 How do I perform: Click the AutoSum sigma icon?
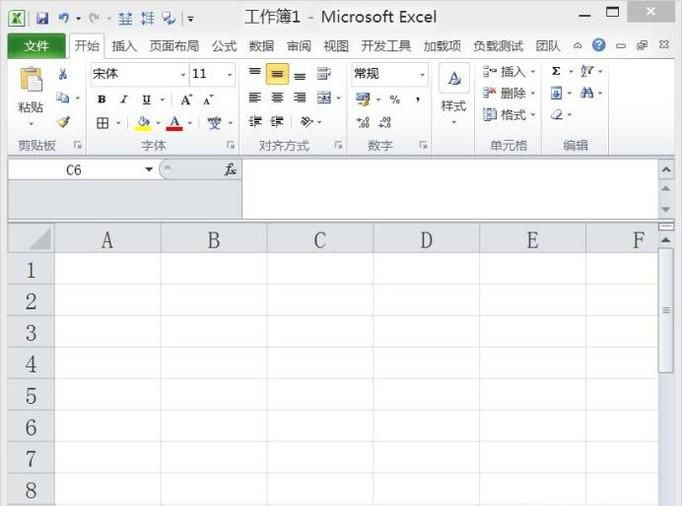556,72
